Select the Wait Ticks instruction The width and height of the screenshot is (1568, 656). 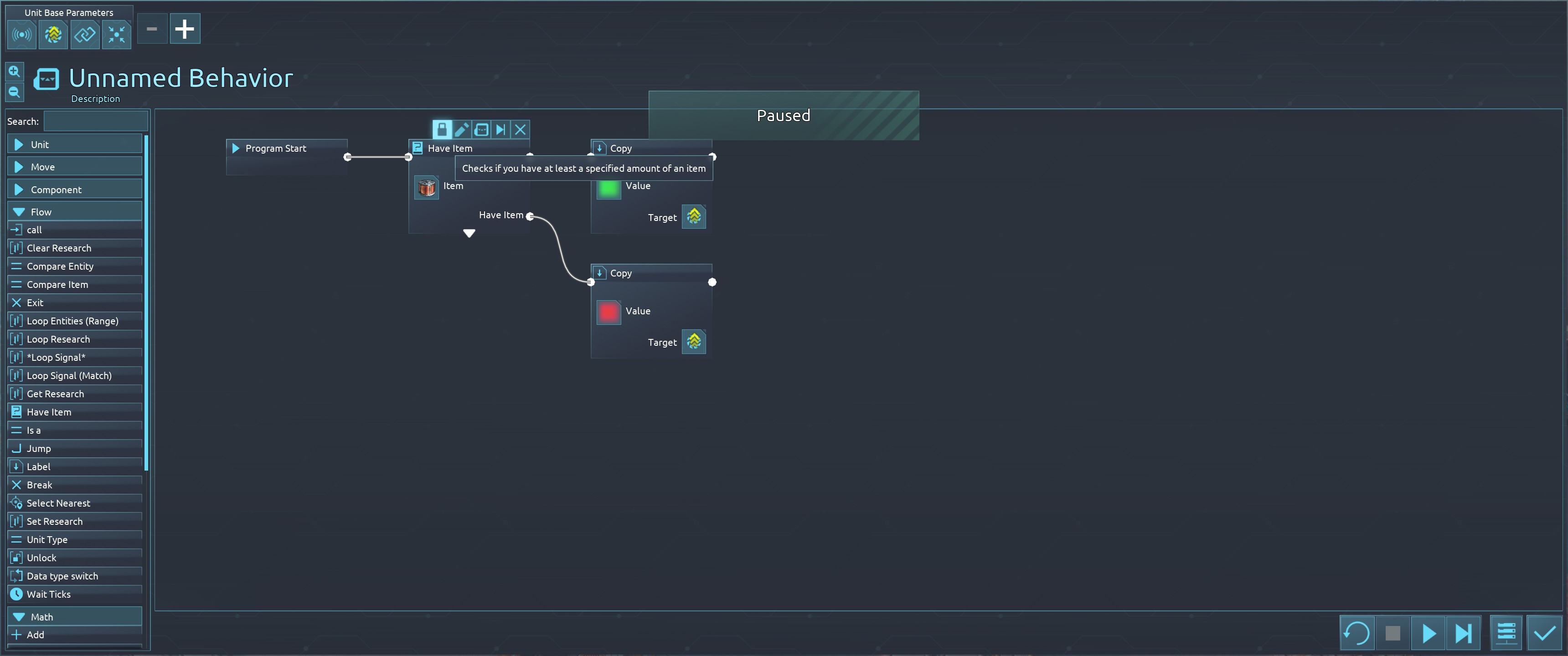coord(49,594)
